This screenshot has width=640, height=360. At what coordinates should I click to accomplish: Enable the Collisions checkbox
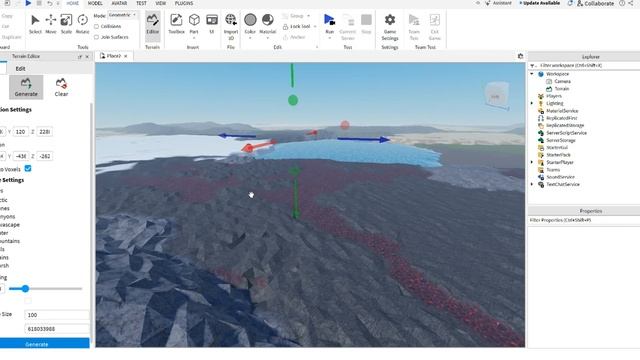click(97, 26)
